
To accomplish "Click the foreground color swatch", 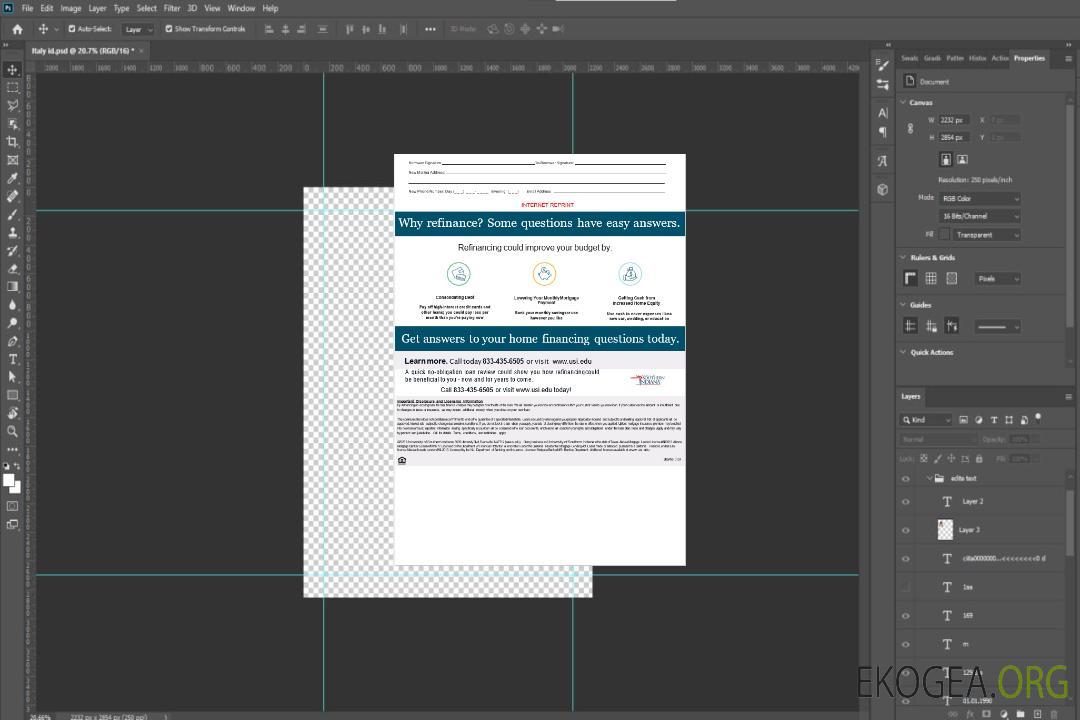I will pyautogui.click(x=8, y=481).
